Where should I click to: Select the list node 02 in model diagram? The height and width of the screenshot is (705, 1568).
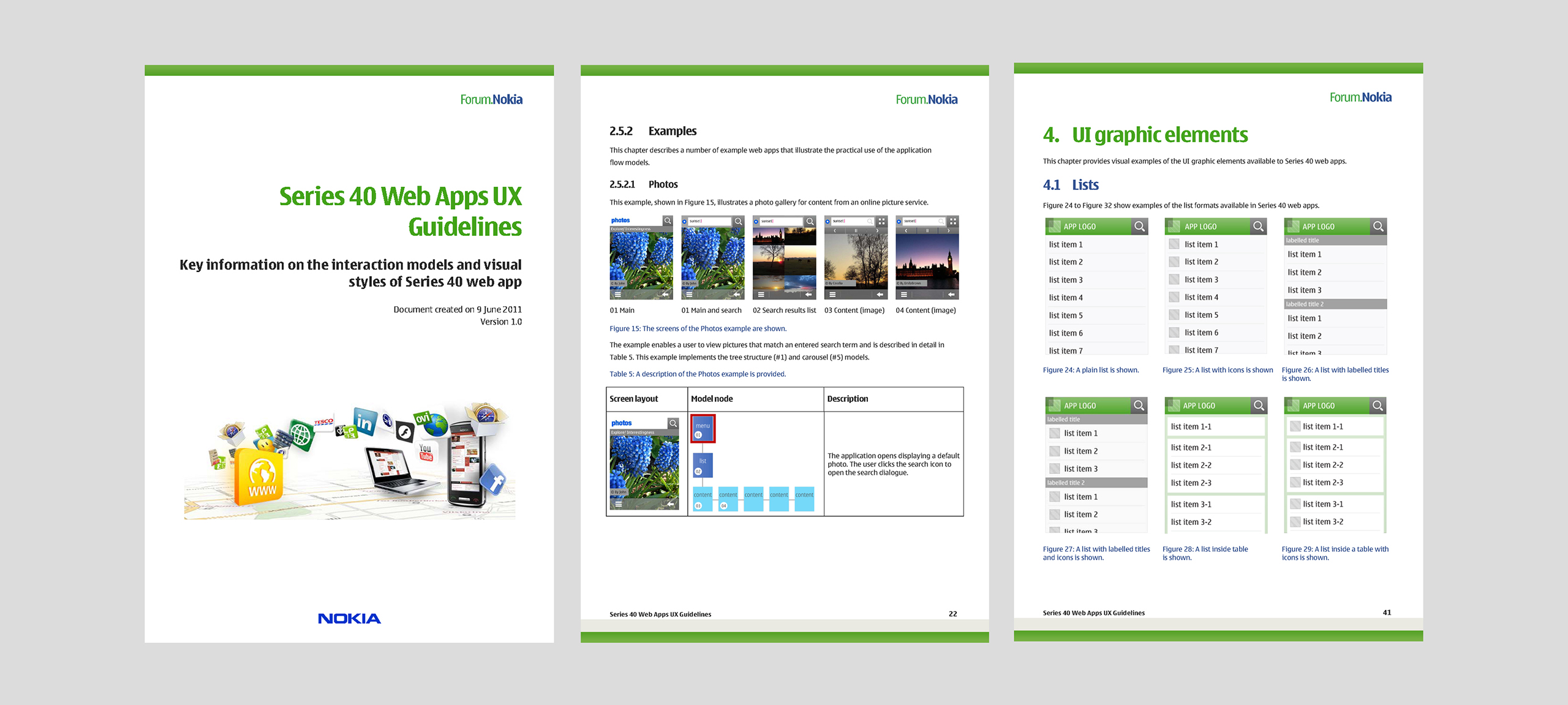point(703,465)
